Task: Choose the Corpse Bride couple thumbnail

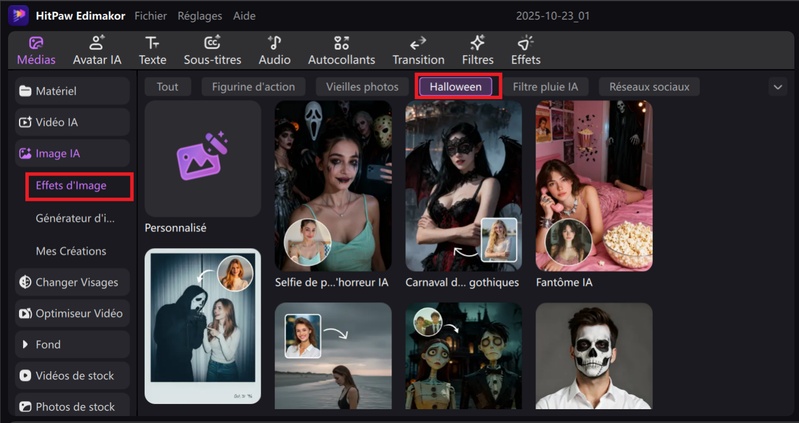Action: click(x=463, y=356)
